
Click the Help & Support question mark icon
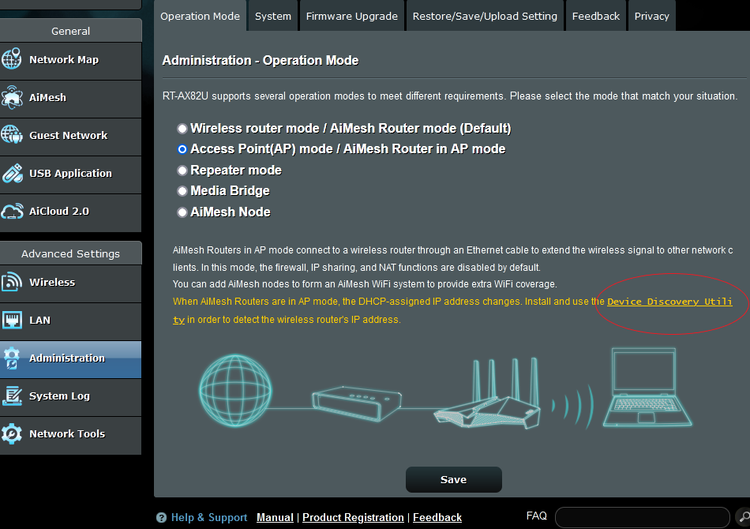[x=161, y=518]
